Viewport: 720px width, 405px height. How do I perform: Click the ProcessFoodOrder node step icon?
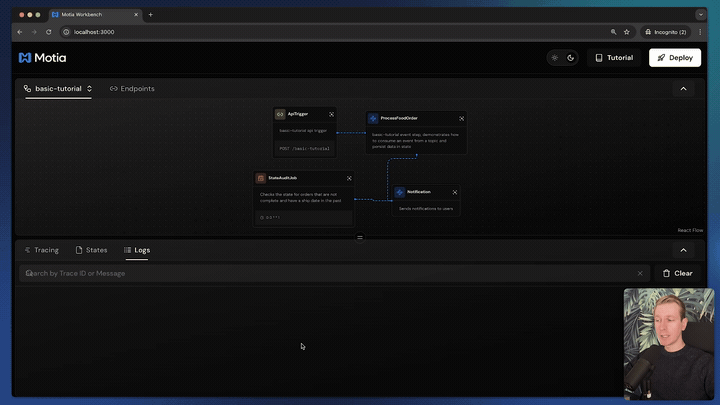tap(373, 118)
